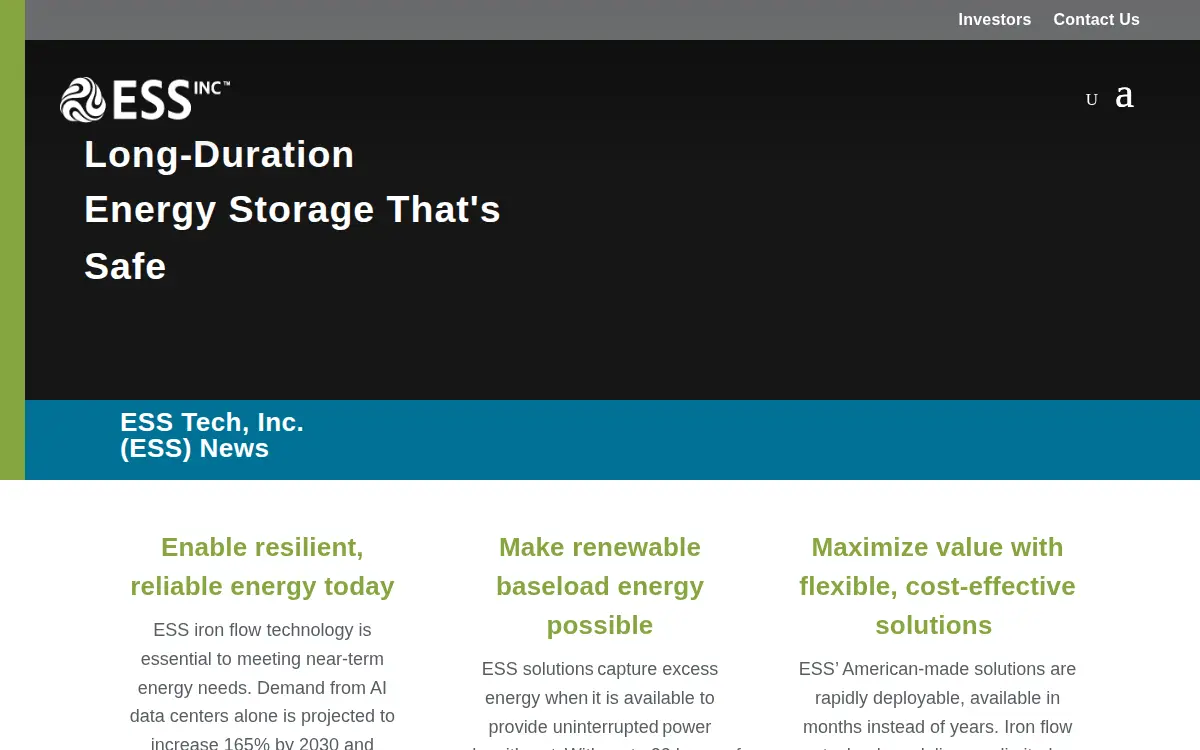Click heading 'Enable resilient, reliable energy today'
Screen dimensions: 1200x750
point(262,566)
